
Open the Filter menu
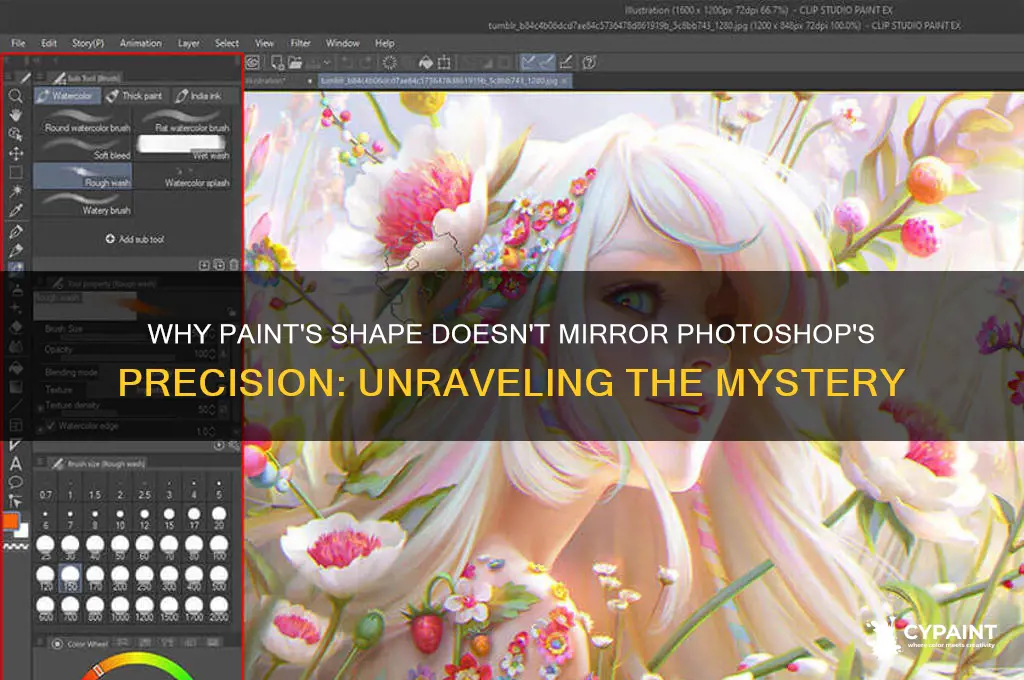(300, 43)
